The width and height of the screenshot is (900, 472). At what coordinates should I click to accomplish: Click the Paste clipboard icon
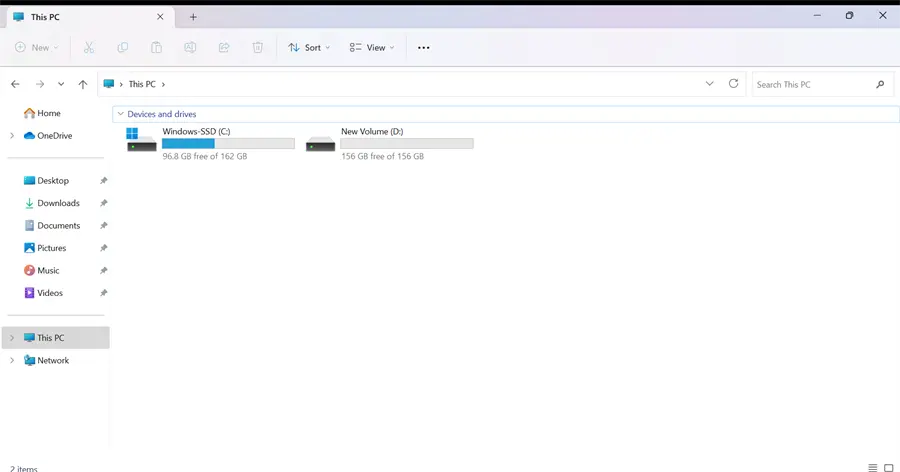156,48
